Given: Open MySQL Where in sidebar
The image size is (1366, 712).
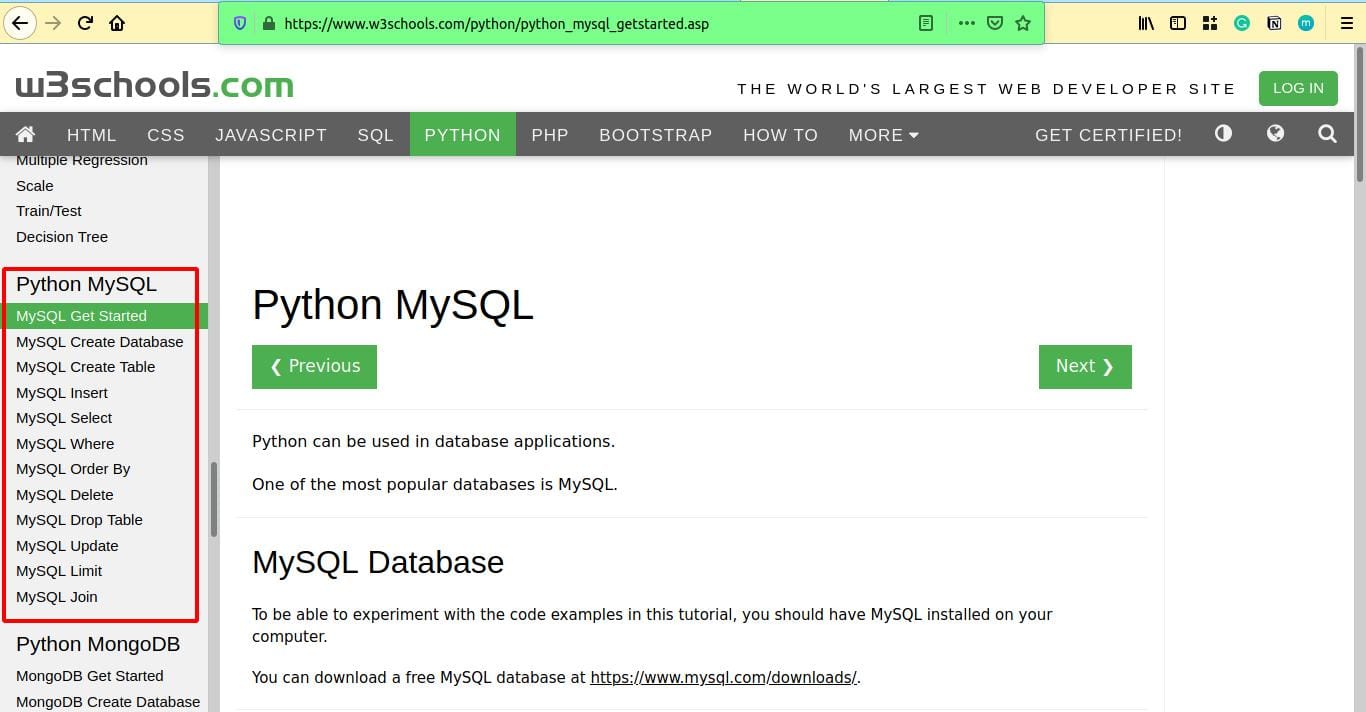Looking at the screenshot, I should click(x=65, y=444).
